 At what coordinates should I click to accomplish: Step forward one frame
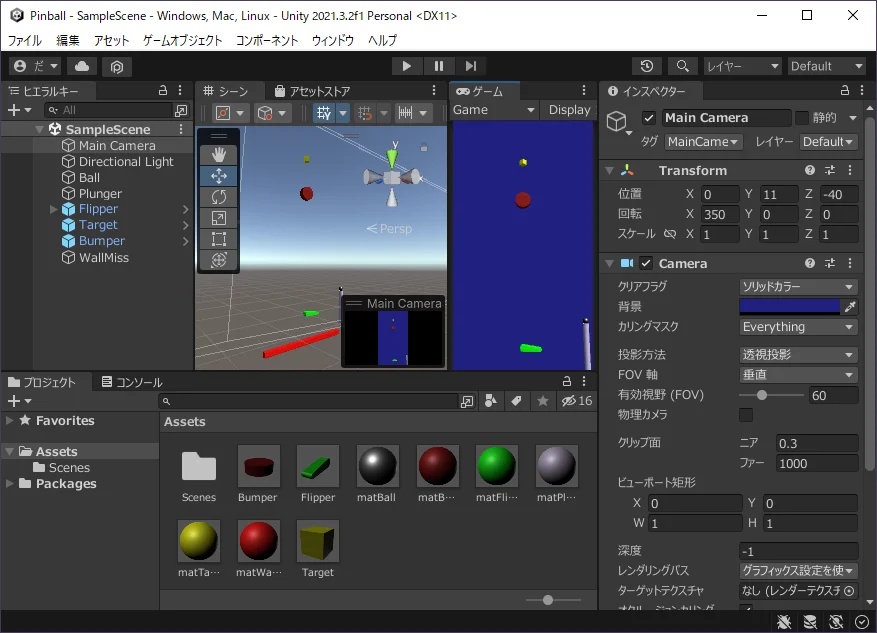(471, 67)
